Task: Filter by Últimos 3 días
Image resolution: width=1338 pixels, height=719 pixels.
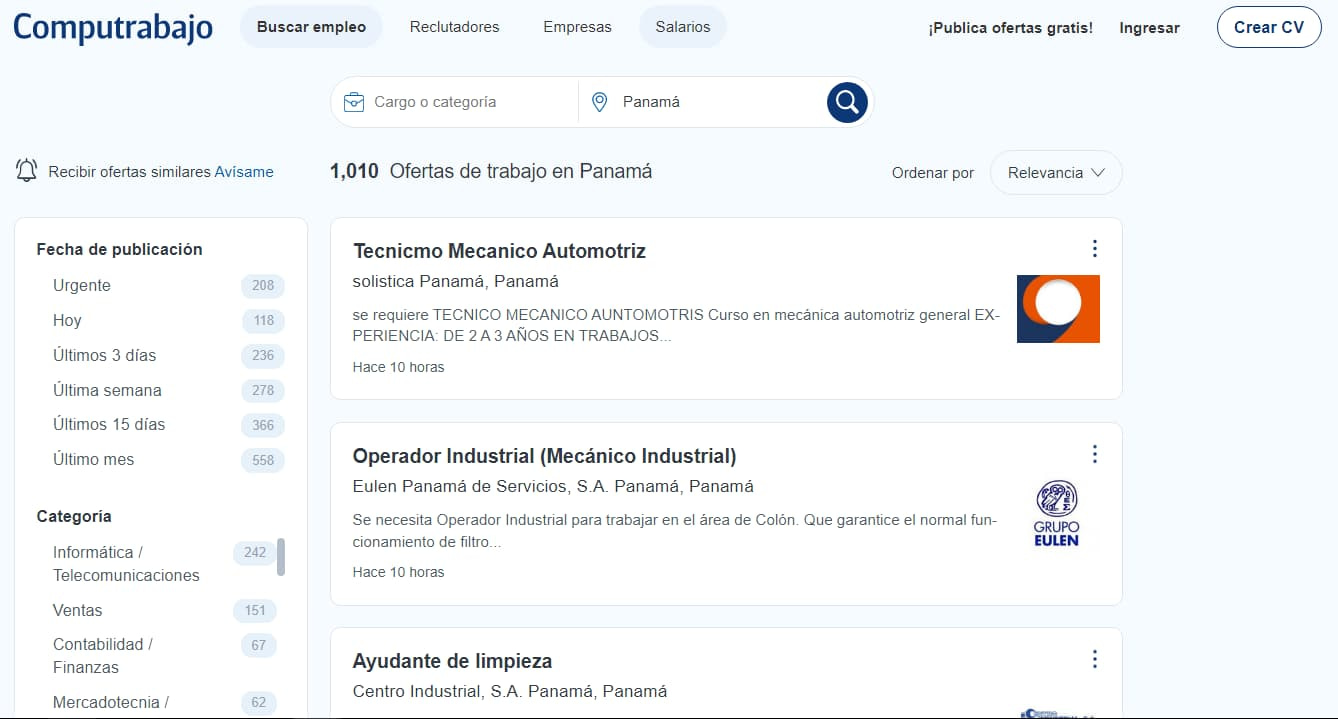Action: point(104,355)
